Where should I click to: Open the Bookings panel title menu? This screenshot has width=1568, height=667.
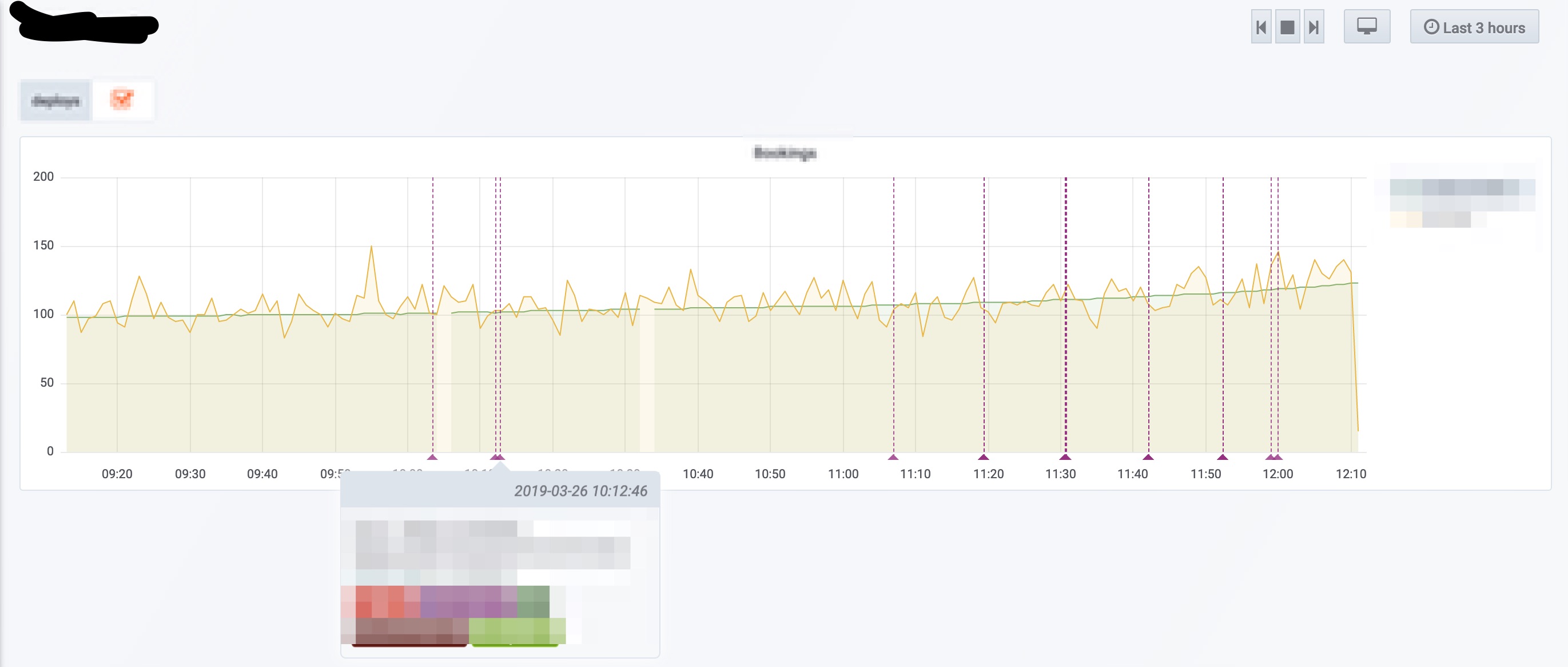coord(784,152)
